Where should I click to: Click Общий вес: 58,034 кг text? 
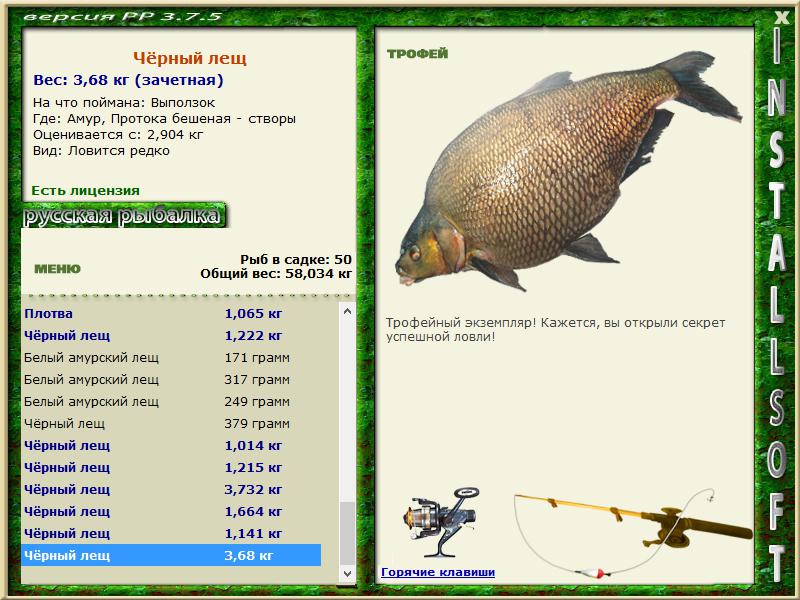click(276, 273)
